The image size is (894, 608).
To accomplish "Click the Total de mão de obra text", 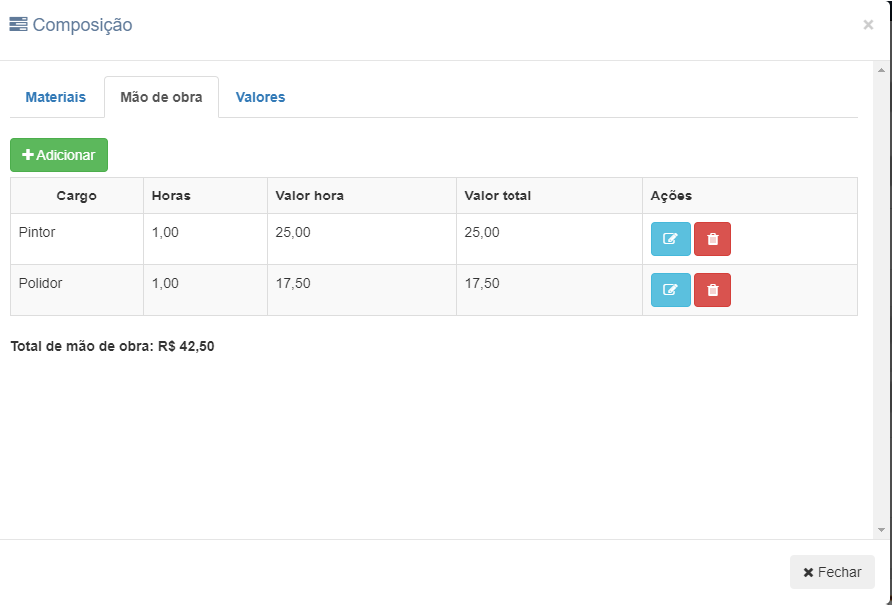I will pyautogui.click(x=112, y=347).
